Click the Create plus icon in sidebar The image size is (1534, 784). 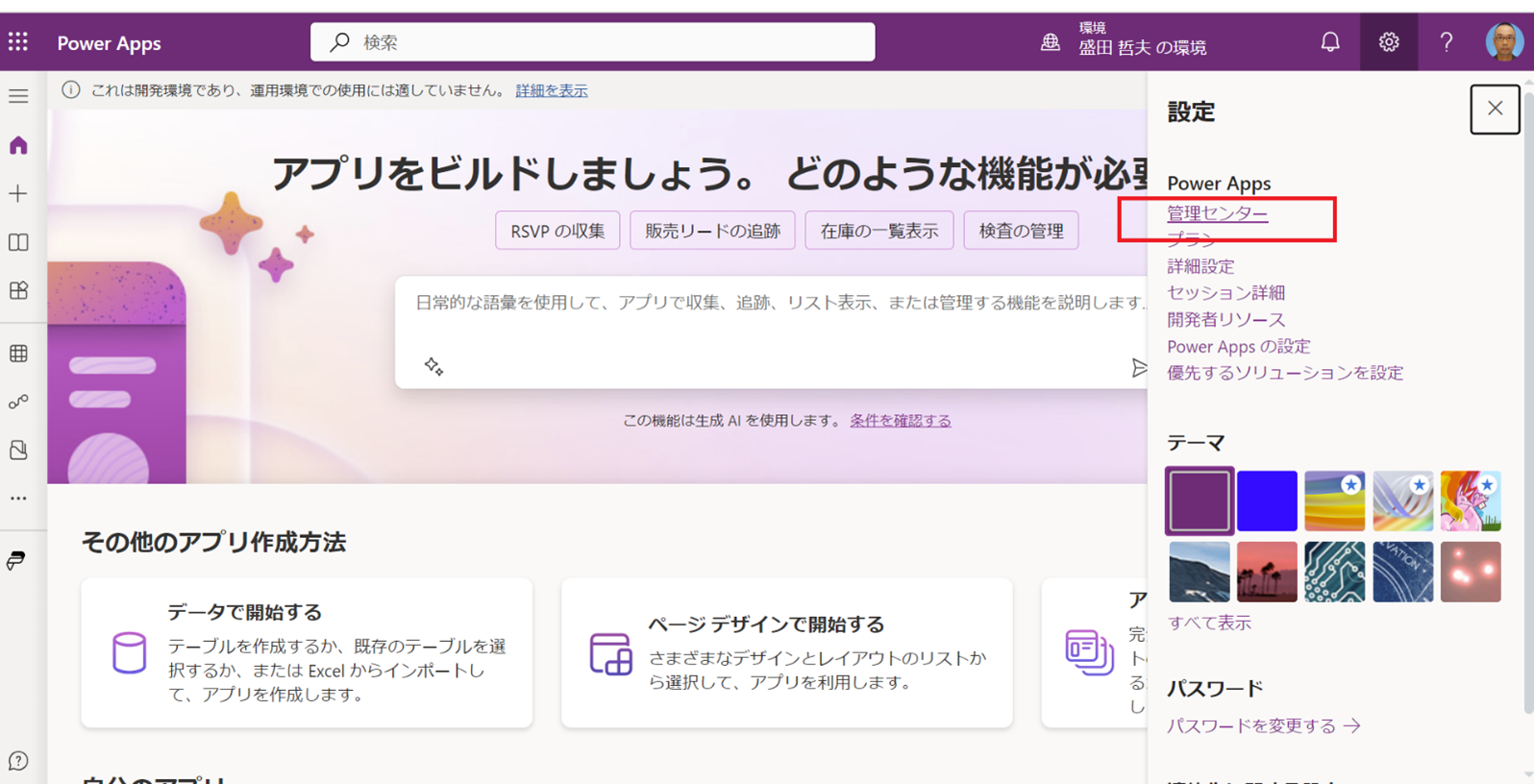click(x=18, y=193)
